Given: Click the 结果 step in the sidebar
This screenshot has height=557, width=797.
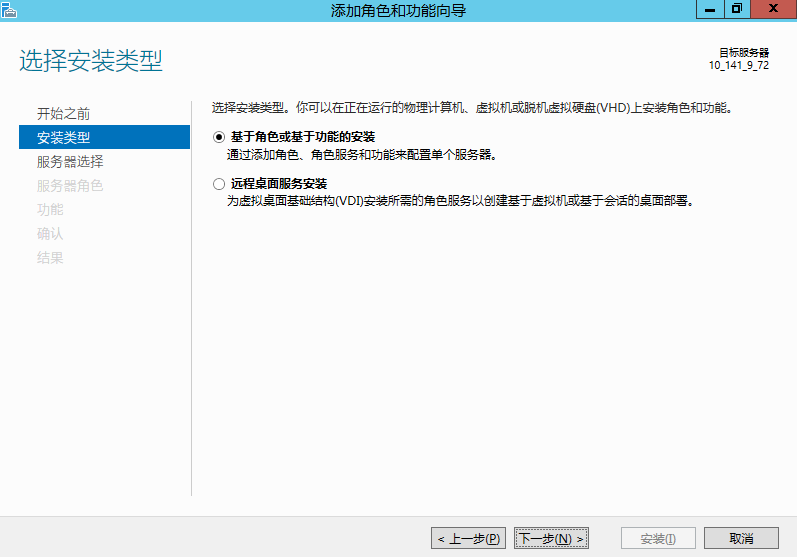Looking at the screenshot, I should [x=50, y=257].
